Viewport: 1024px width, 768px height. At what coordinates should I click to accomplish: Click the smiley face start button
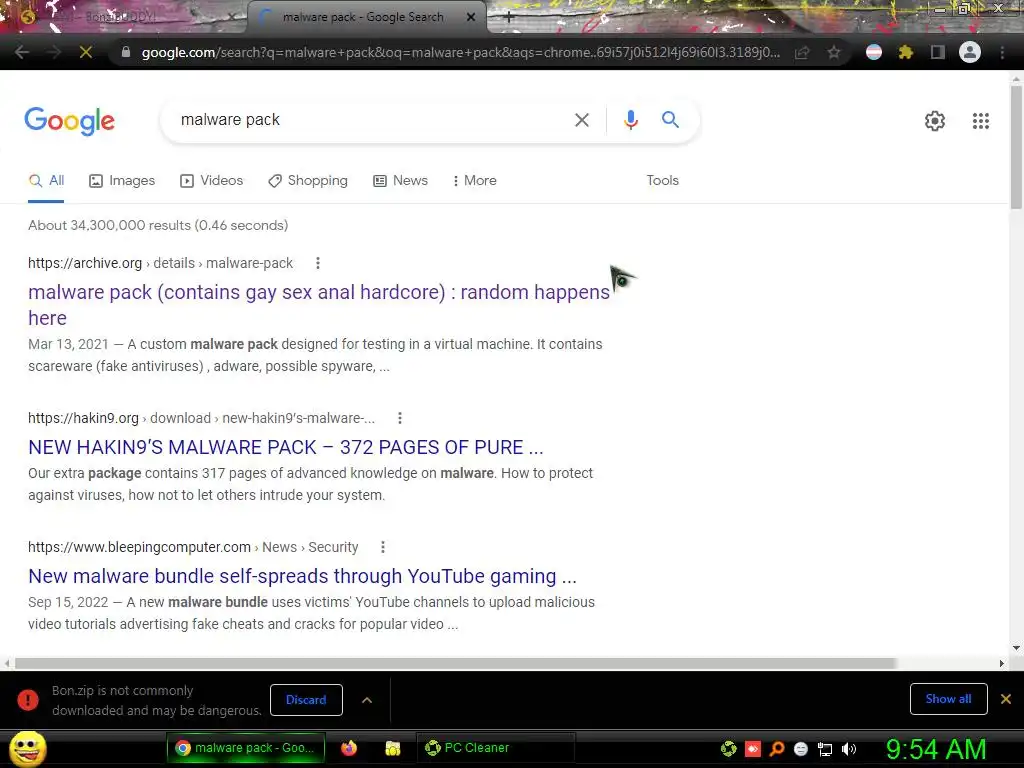point(27,749)
